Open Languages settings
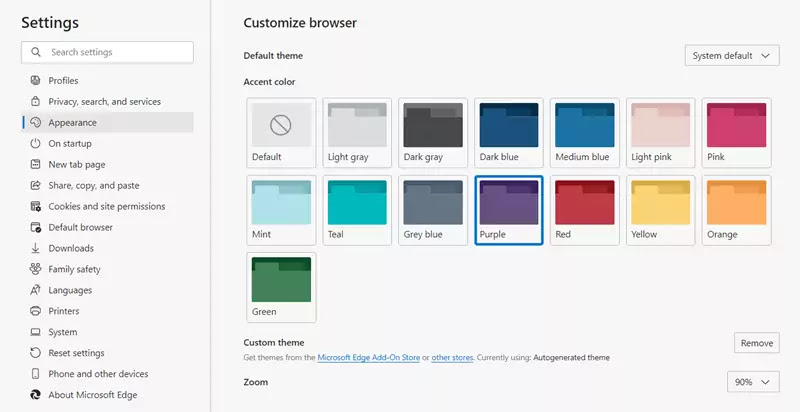The image size is (800, 412). [x=108, y=290]
